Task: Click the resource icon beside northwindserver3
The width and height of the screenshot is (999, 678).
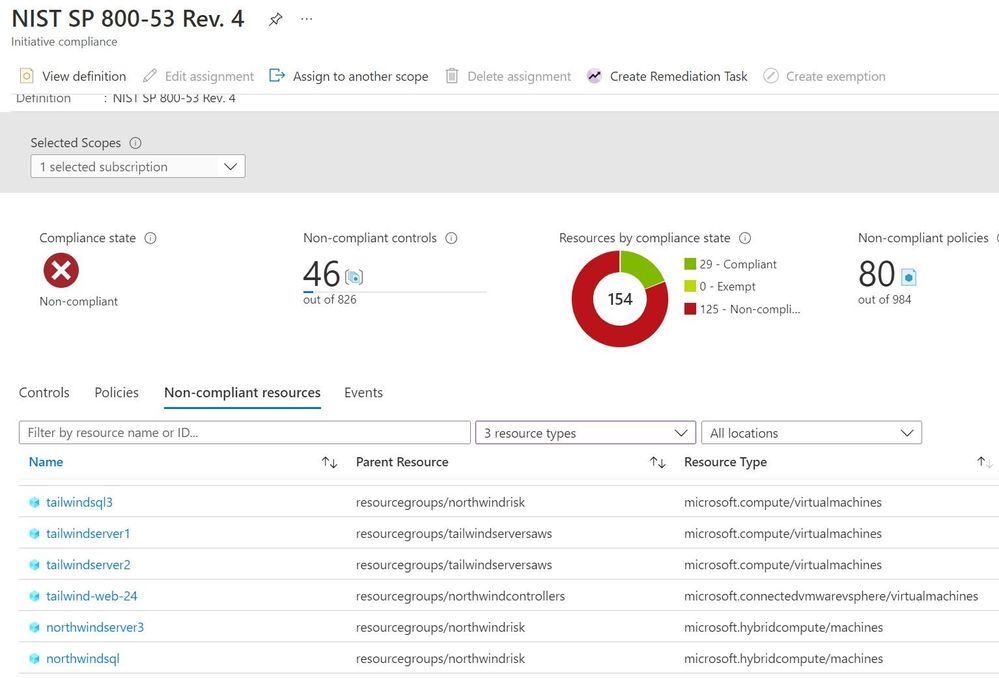Action: coord(34,627)
